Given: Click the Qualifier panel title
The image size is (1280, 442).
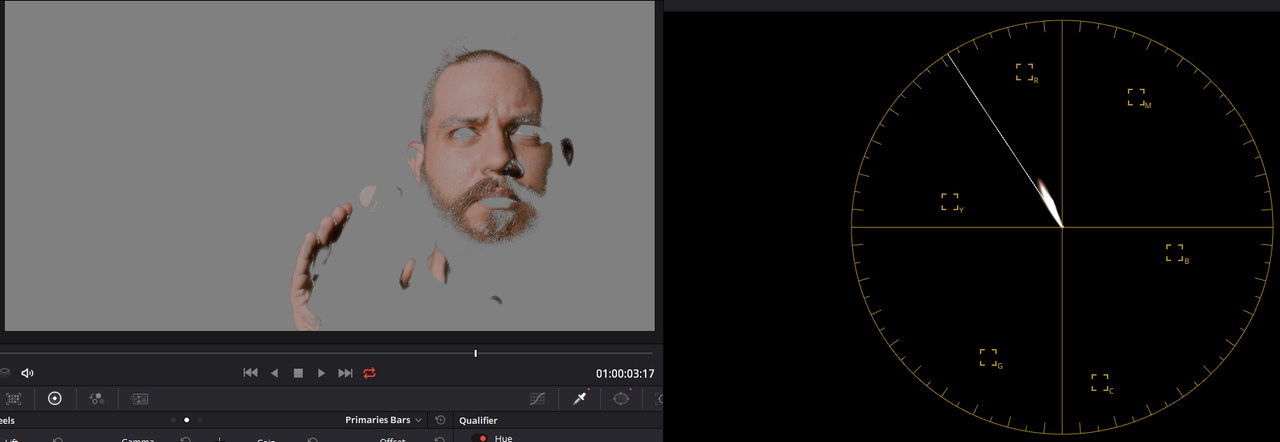Looking at the screenshot, I should click(478, 421).
